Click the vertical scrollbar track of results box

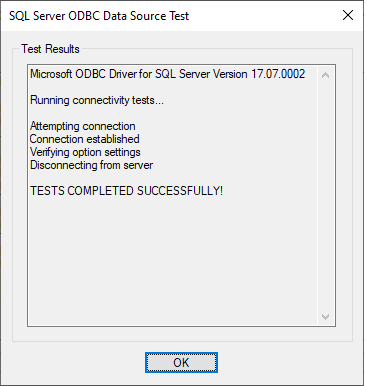(325, 196)
